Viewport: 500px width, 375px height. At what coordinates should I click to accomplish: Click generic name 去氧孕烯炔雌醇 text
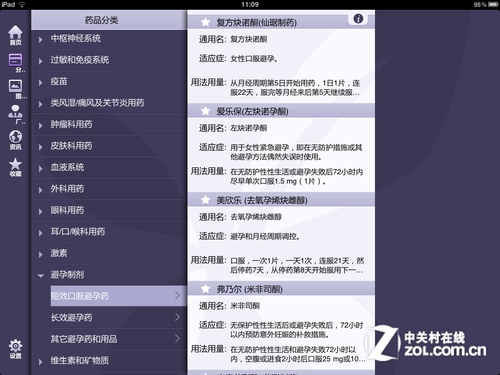[256, 217]
